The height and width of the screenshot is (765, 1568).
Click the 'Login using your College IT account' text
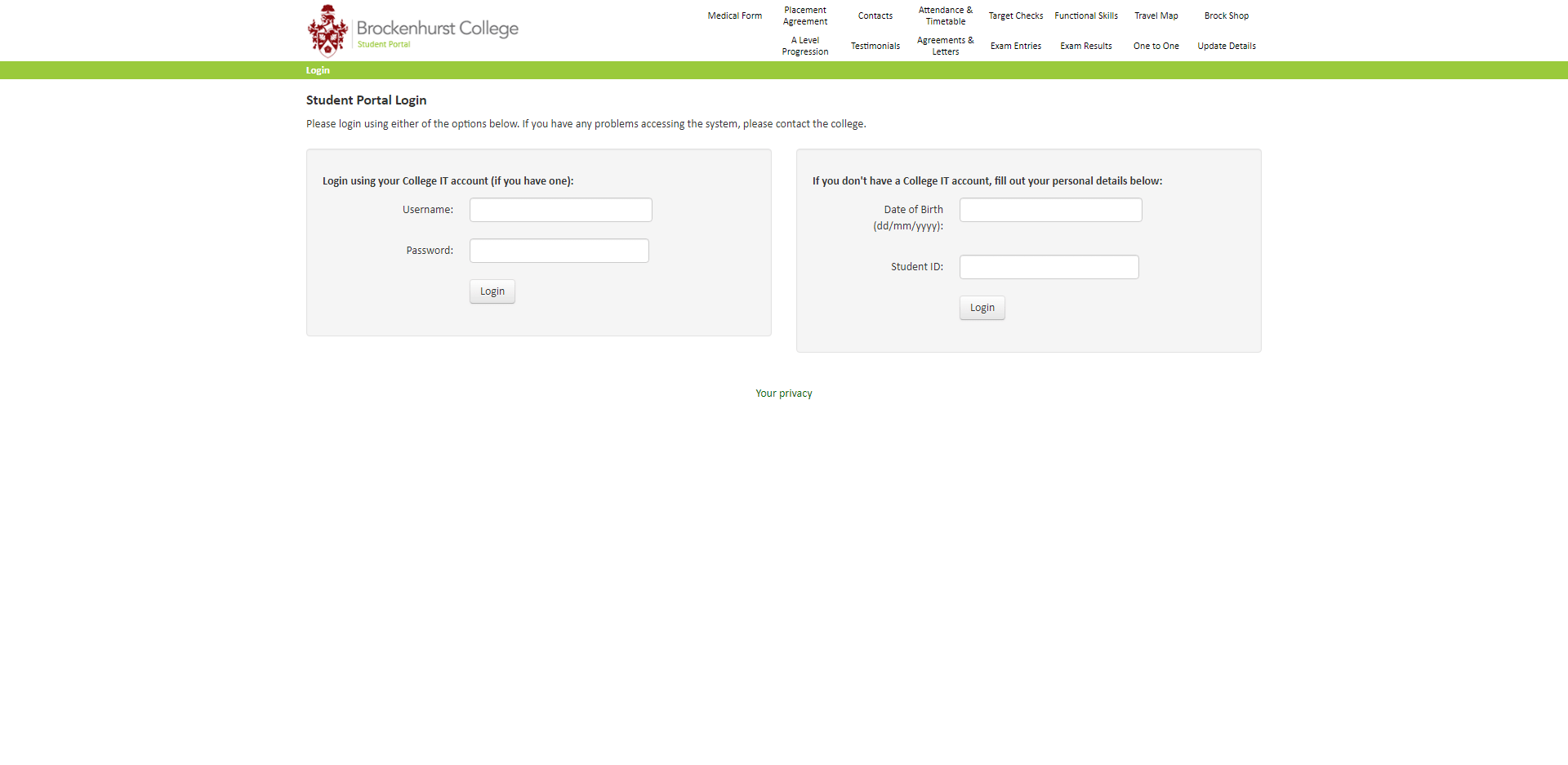(x=448, y=181)
